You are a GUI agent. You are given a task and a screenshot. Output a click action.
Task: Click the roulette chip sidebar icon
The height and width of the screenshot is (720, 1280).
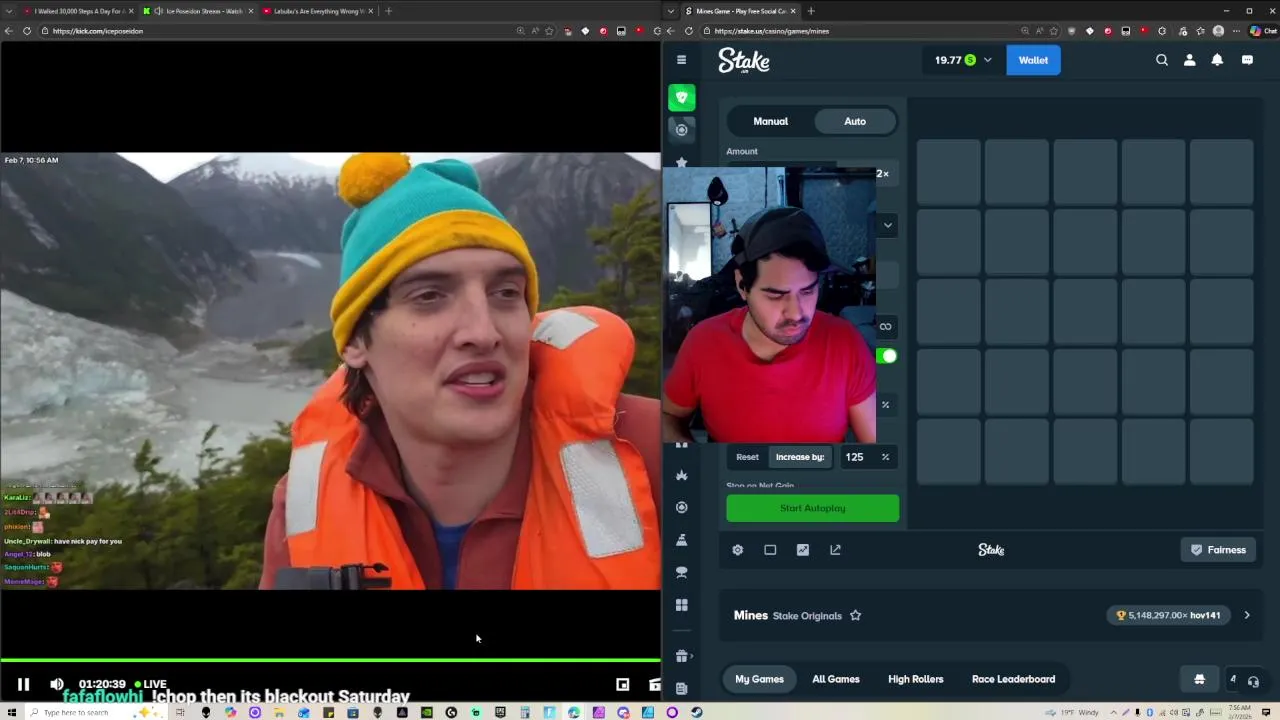click(682, 507)
